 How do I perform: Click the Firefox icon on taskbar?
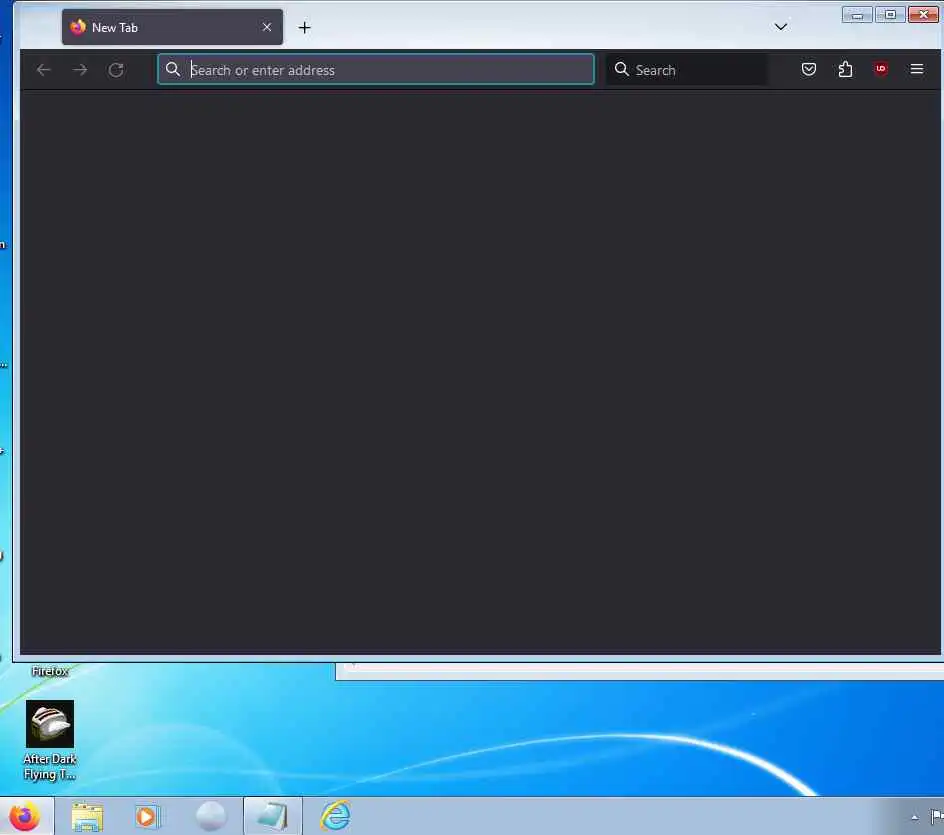25,816
